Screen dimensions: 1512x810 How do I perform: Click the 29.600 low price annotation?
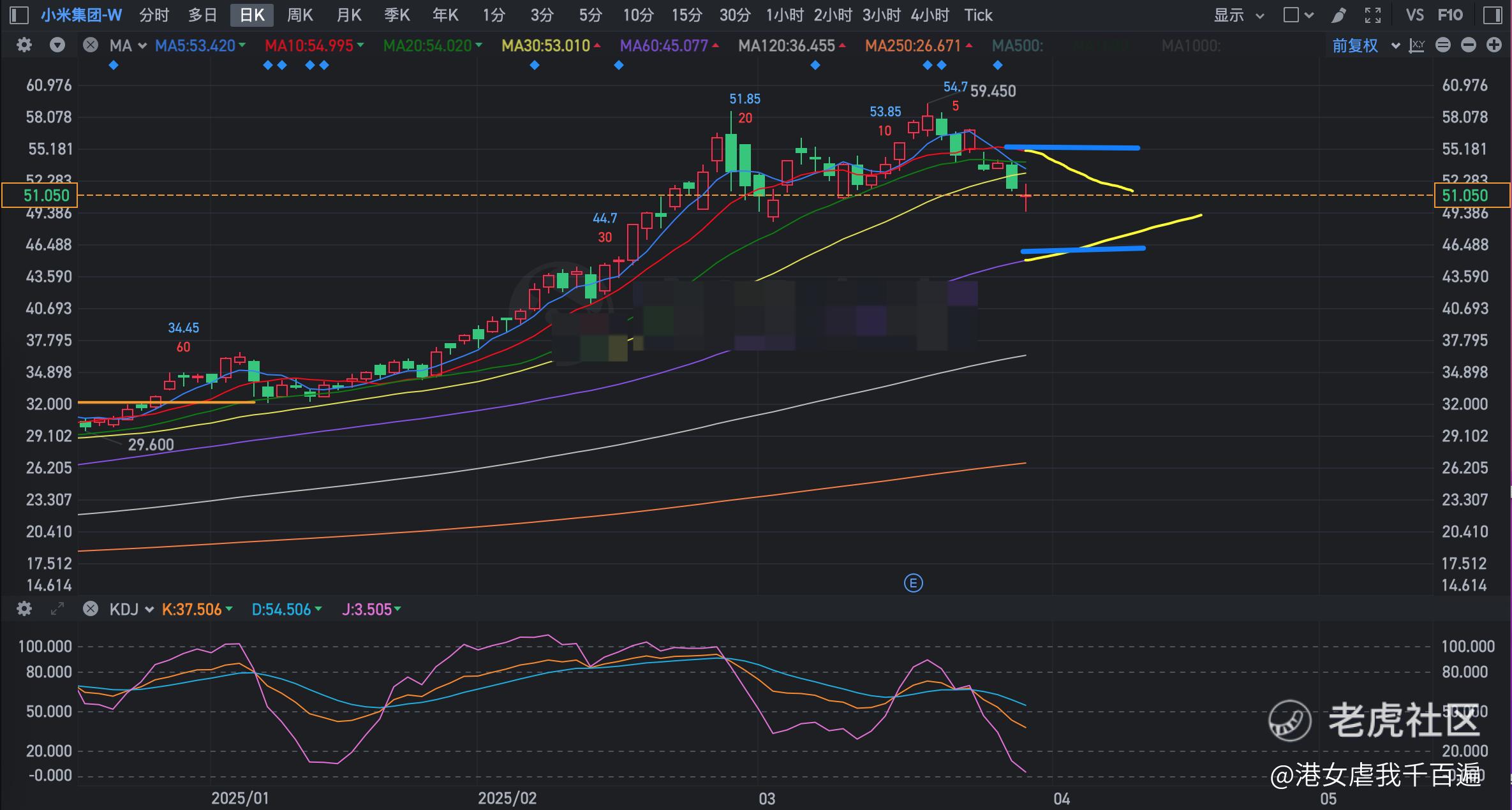point(151,445)
